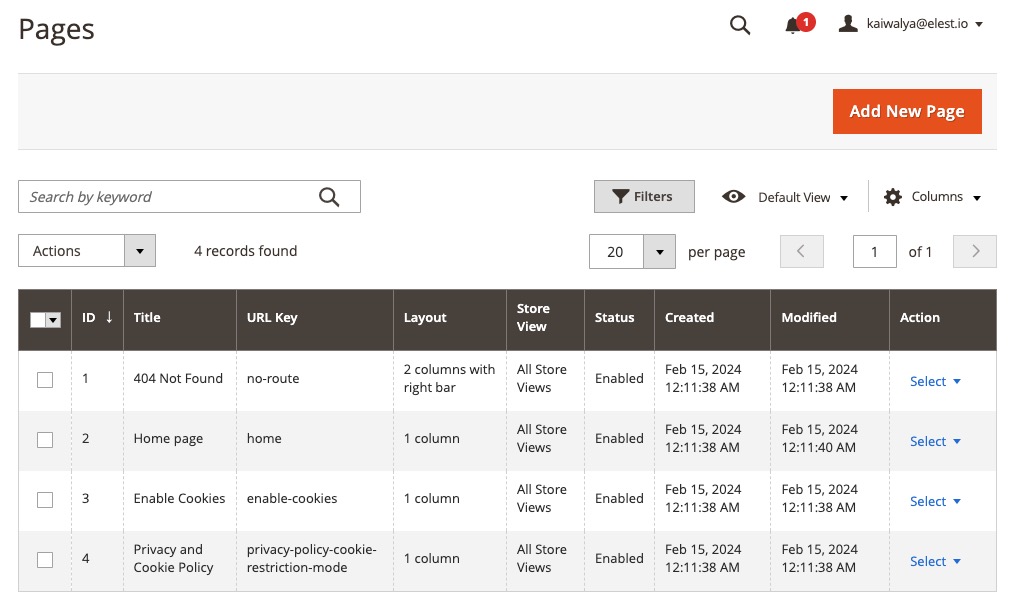
Task: Expand the Actions dropdown
Action: pos(138,250)
